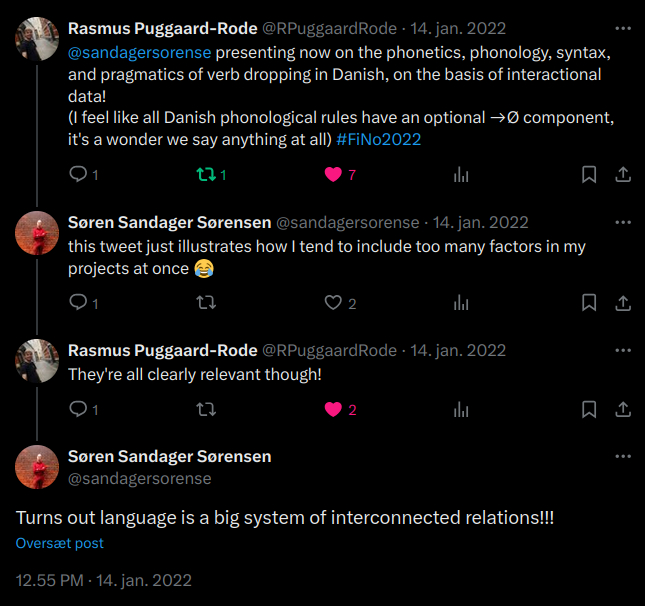Open the 12.55 PM timestamp of main tweet

(x=50, y=580)
